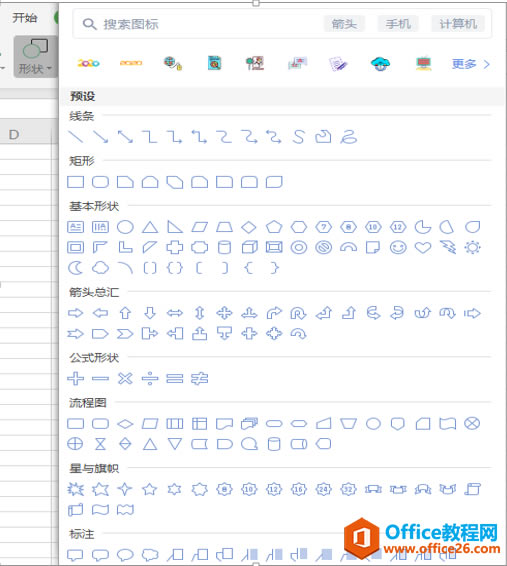This screenshot has height=566, width=507.
Task: Select the pentagon arrow shape
Action: pos(100,334)
